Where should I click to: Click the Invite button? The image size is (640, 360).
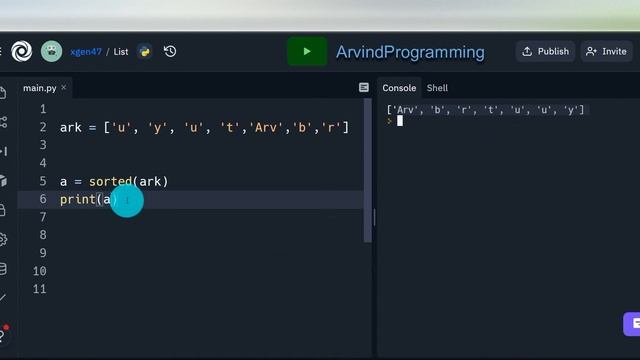[607, 51]
